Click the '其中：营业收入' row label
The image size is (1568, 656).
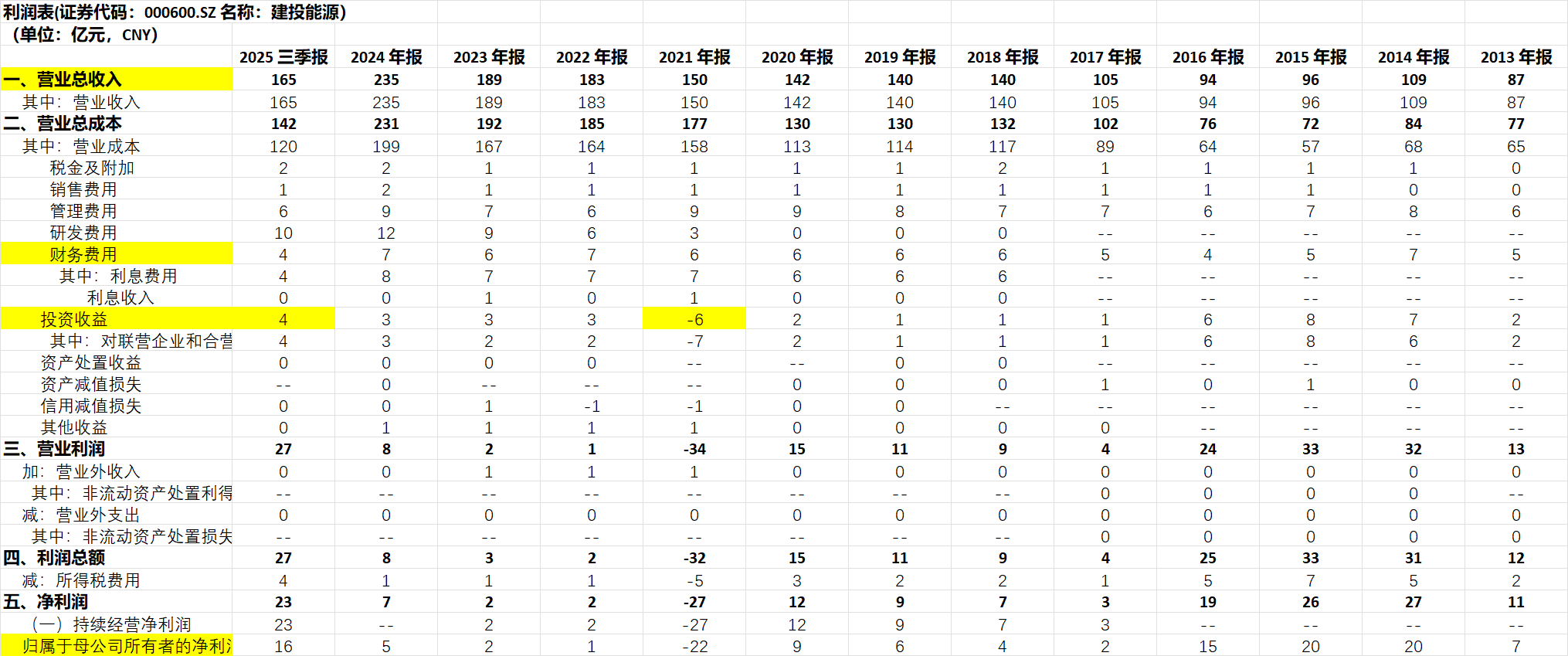(x=81, y=102)
